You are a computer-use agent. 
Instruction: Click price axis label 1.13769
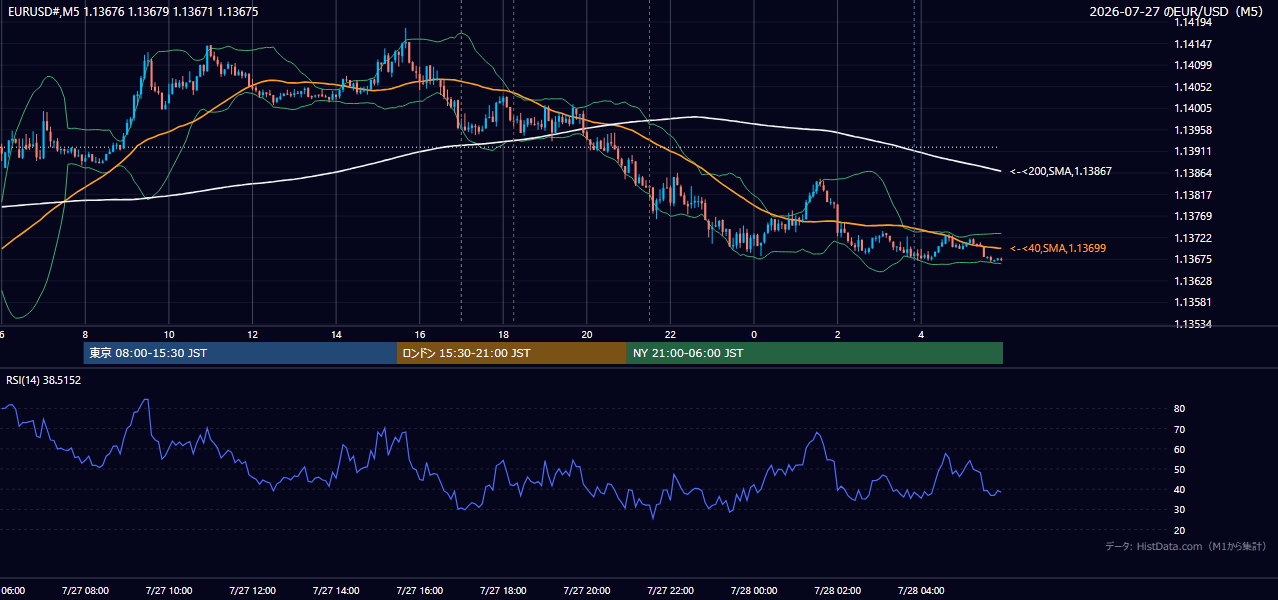(x=1192, y=216)
